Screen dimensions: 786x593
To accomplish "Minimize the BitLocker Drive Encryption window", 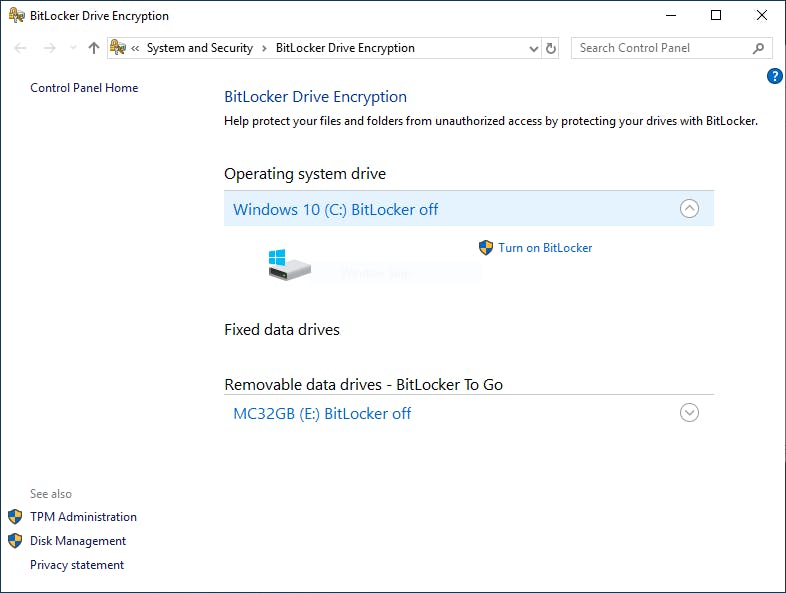I will [x=671, y=15].
